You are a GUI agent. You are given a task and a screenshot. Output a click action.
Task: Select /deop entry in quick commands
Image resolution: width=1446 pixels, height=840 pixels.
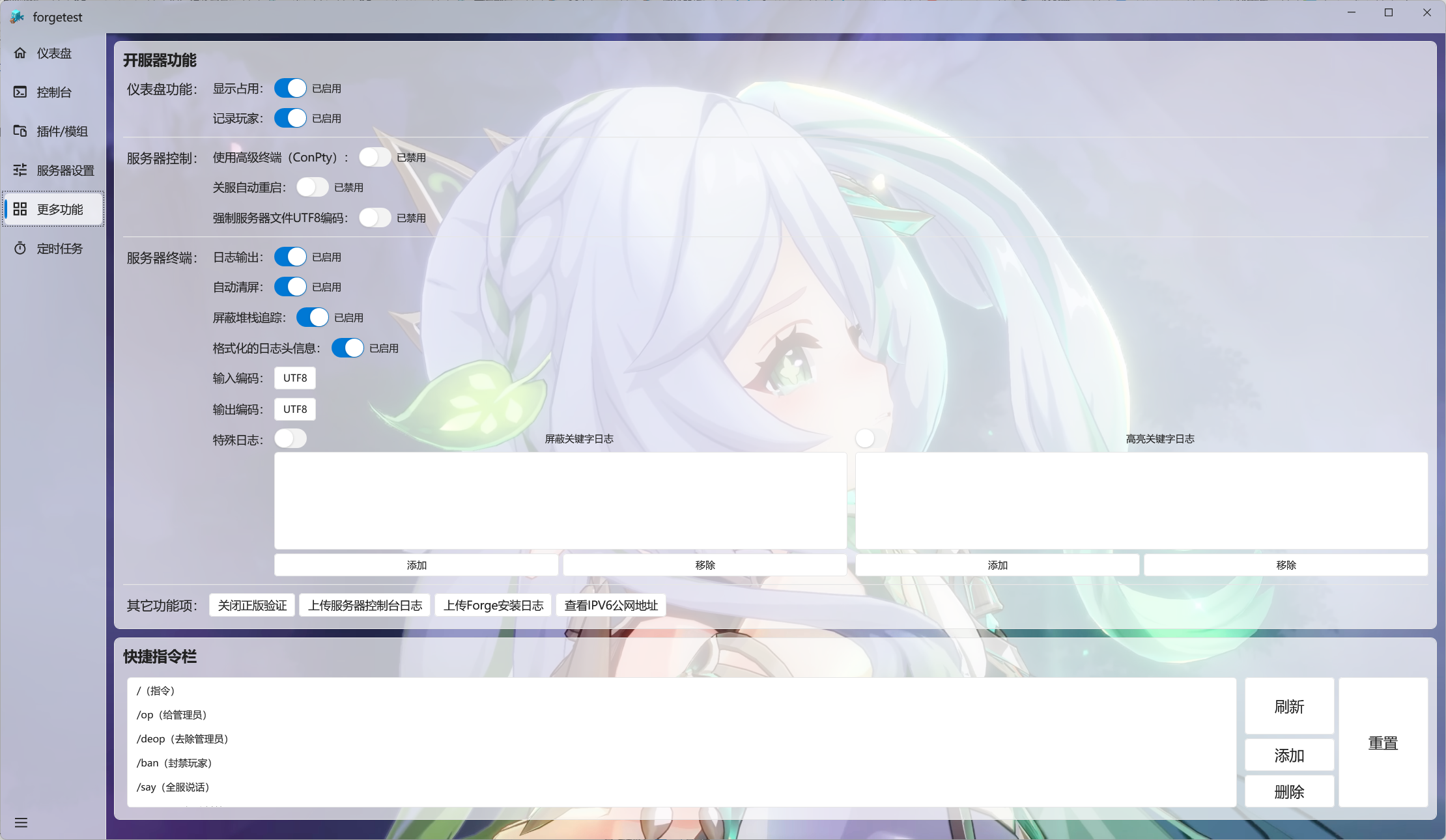tap(182, 739)
